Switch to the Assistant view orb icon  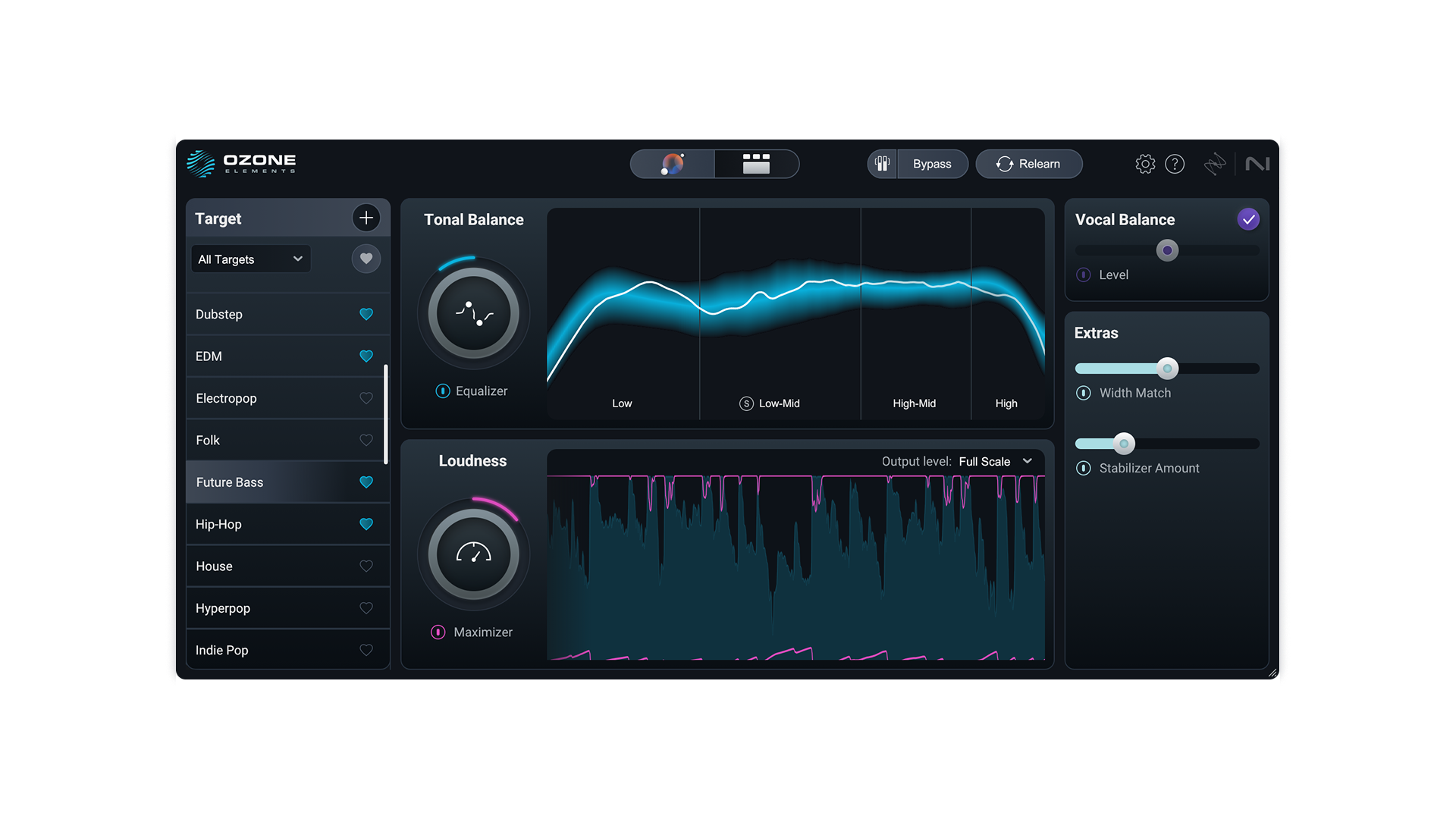tap(673, 164)
